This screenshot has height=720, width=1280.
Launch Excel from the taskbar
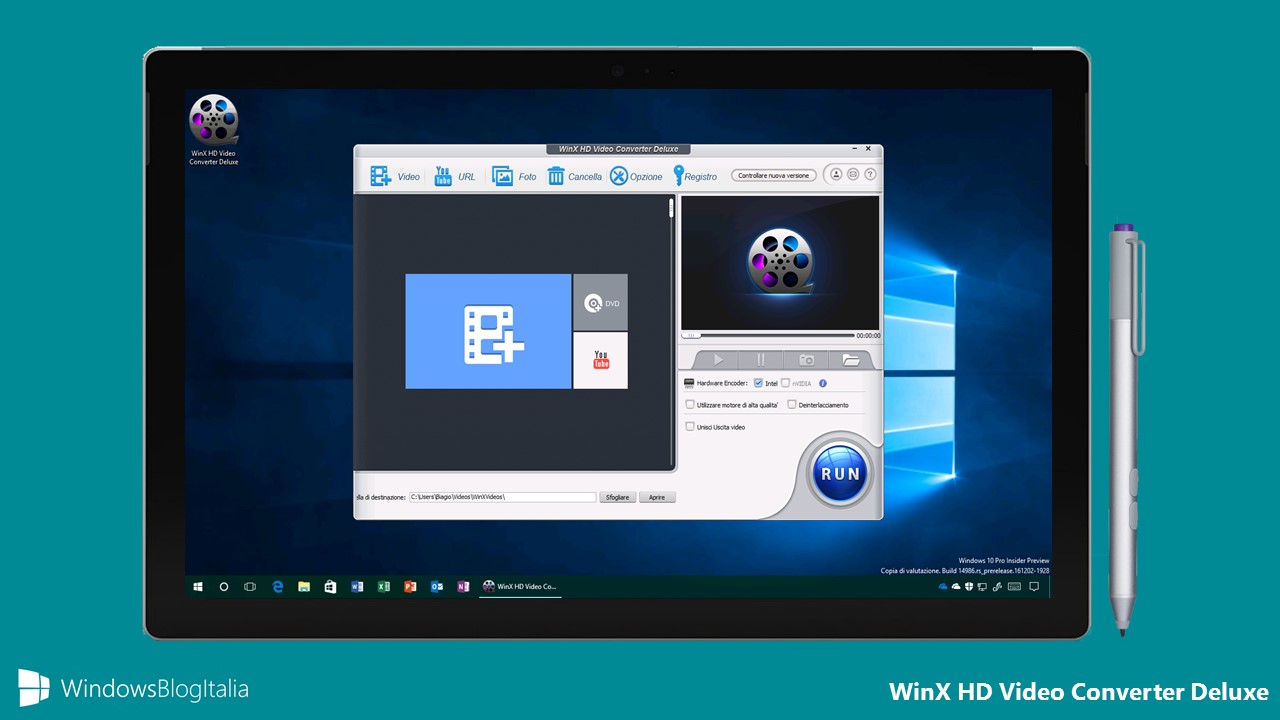[383, 587]
